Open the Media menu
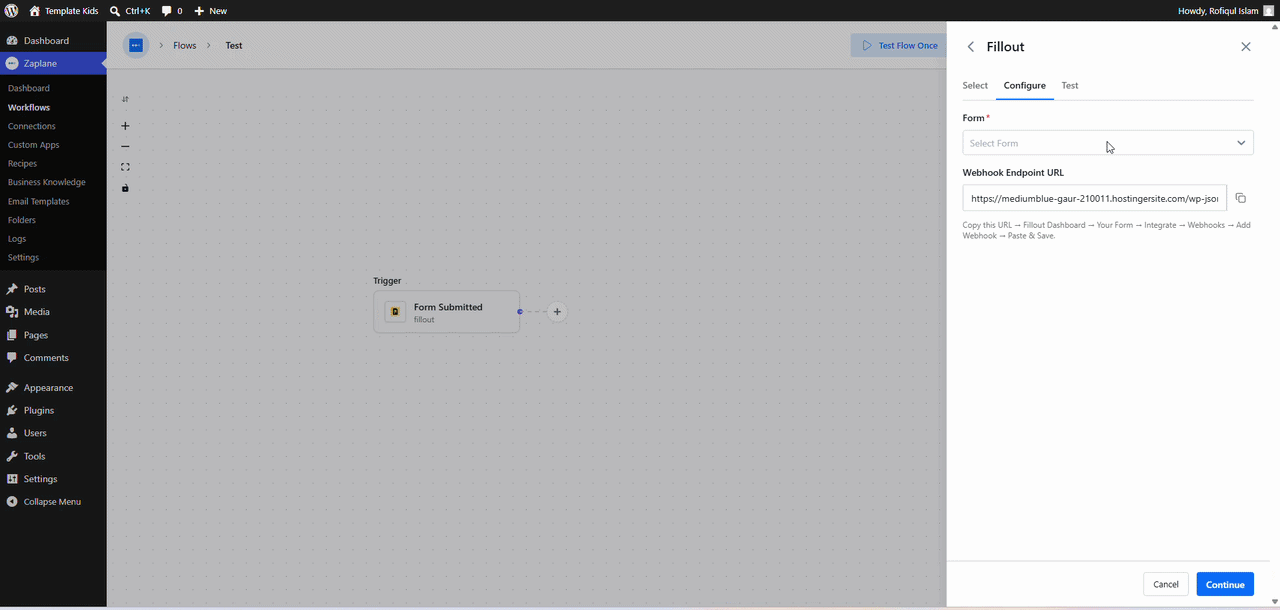 pos(53,312)
